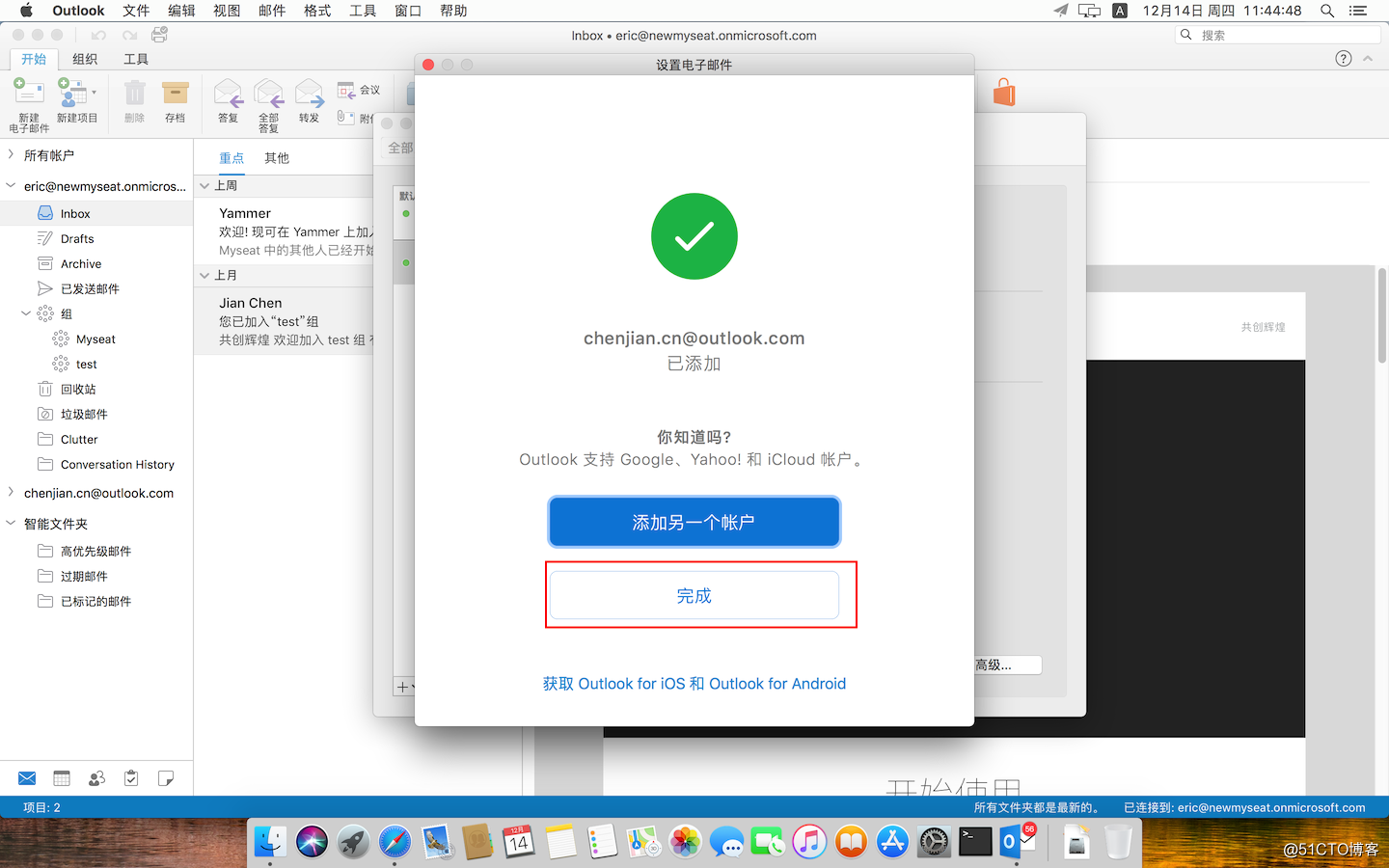Image resolution: width=1389 pixels, height=868 pixels.
Task: Click the New Items icon
Action: click(x=72, y=93)
